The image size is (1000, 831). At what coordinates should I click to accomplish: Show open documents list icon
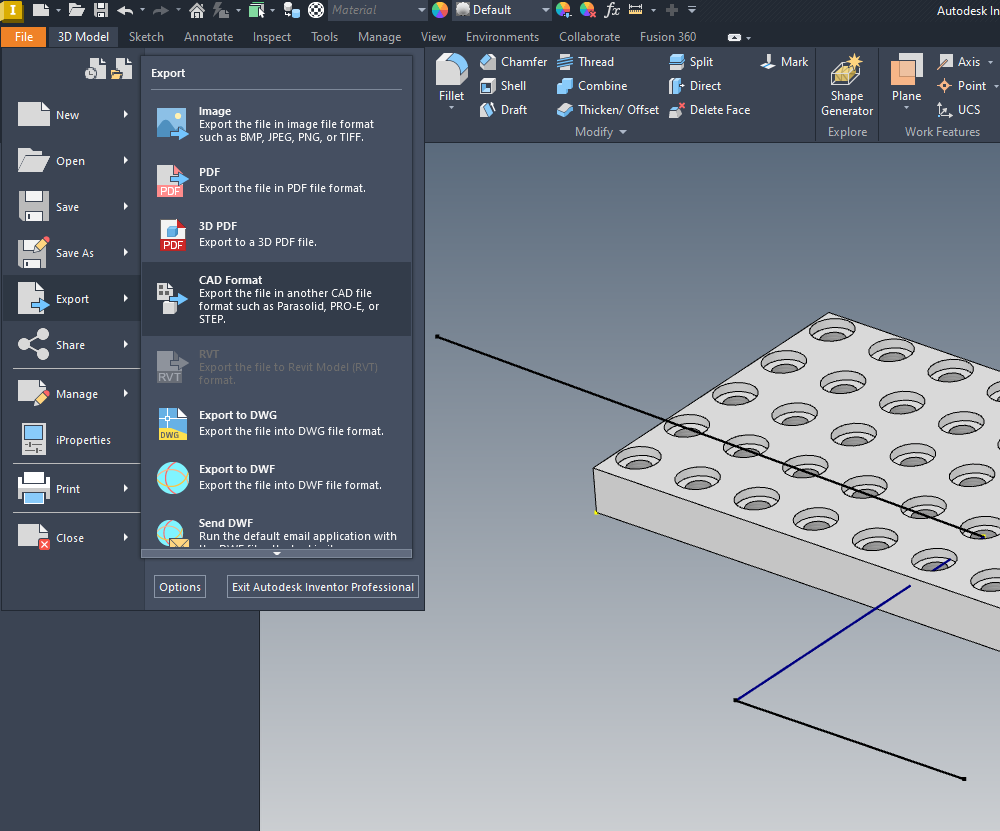point(121,69)
